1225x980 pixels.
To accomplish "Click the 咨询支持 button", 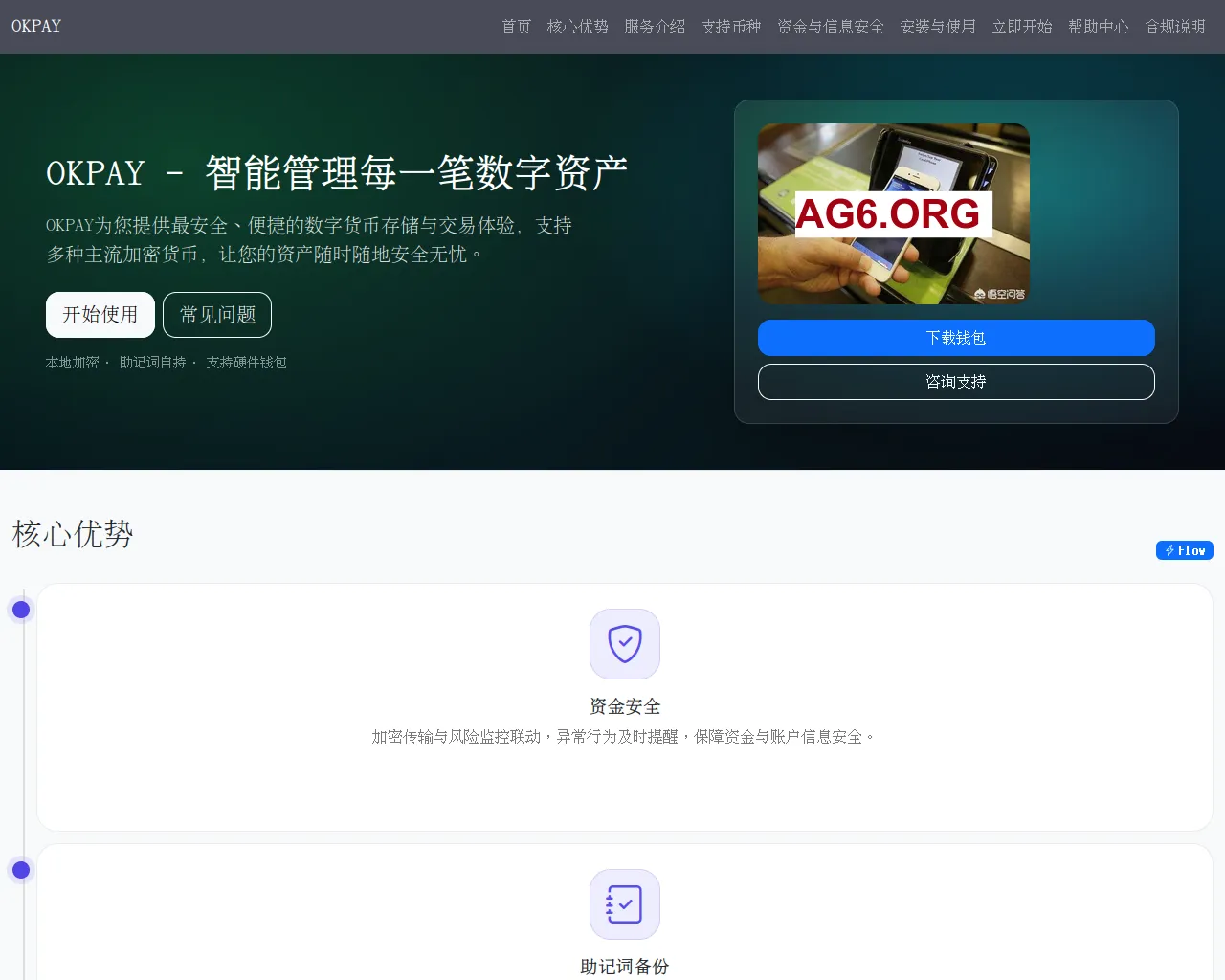I will tap(956, 382).
